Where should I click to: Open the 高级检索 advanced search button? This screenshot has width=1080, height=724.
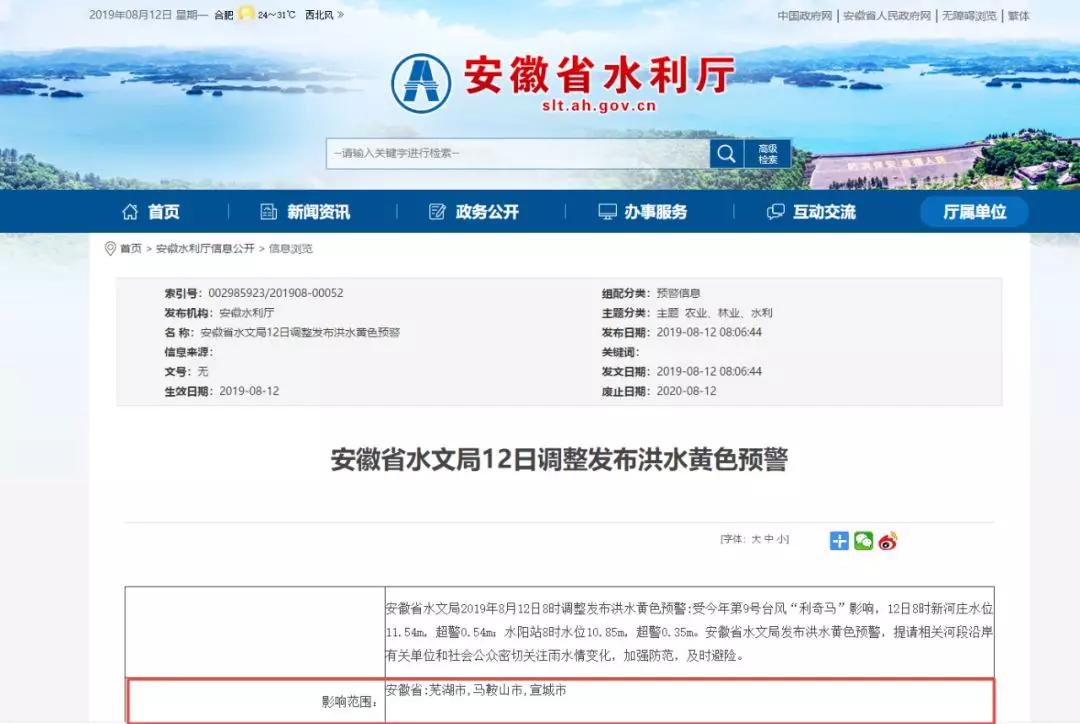click(767, 154)
